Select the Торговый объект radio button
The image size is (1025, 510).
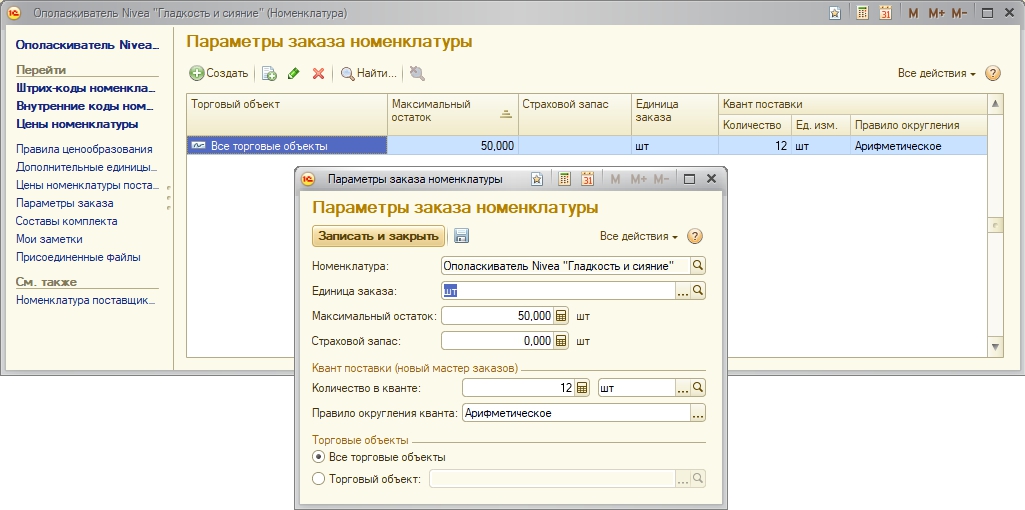click(x=319, y=479)
